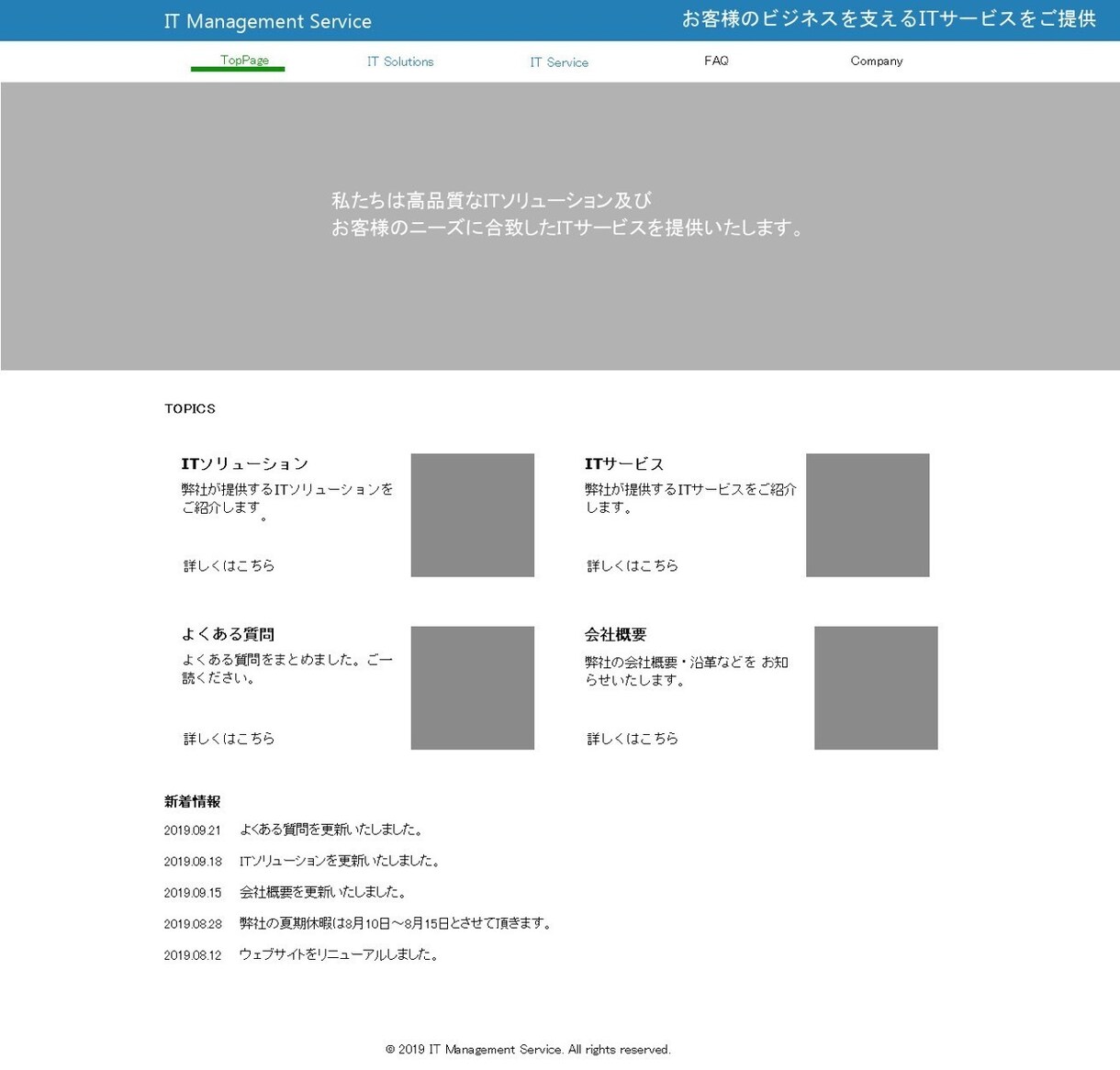
Task: Click 詳しくはこちら under ITソリューション
Action: point(229,565)
